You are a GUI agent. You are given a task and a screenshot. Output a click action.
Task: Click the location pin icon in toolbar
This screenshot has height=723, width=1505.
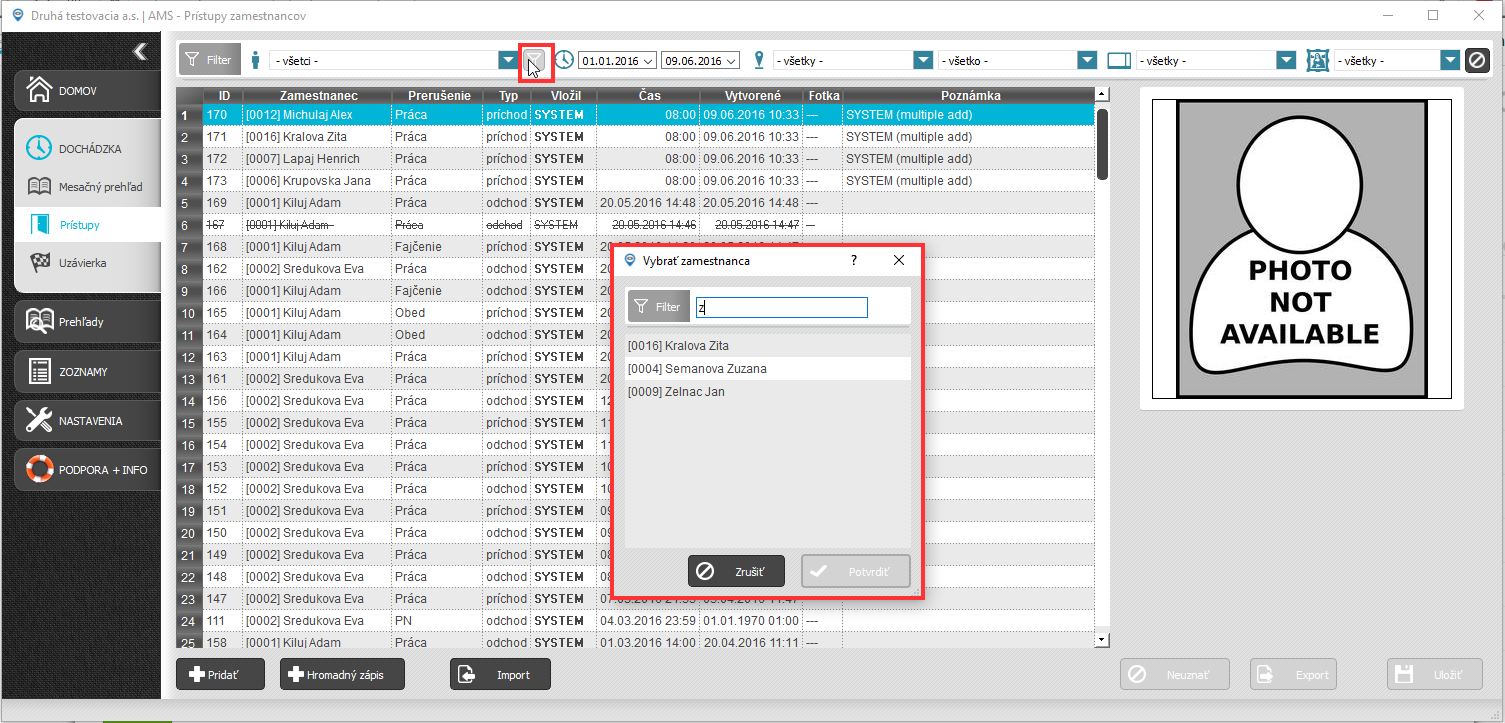[x=758, y=60]
